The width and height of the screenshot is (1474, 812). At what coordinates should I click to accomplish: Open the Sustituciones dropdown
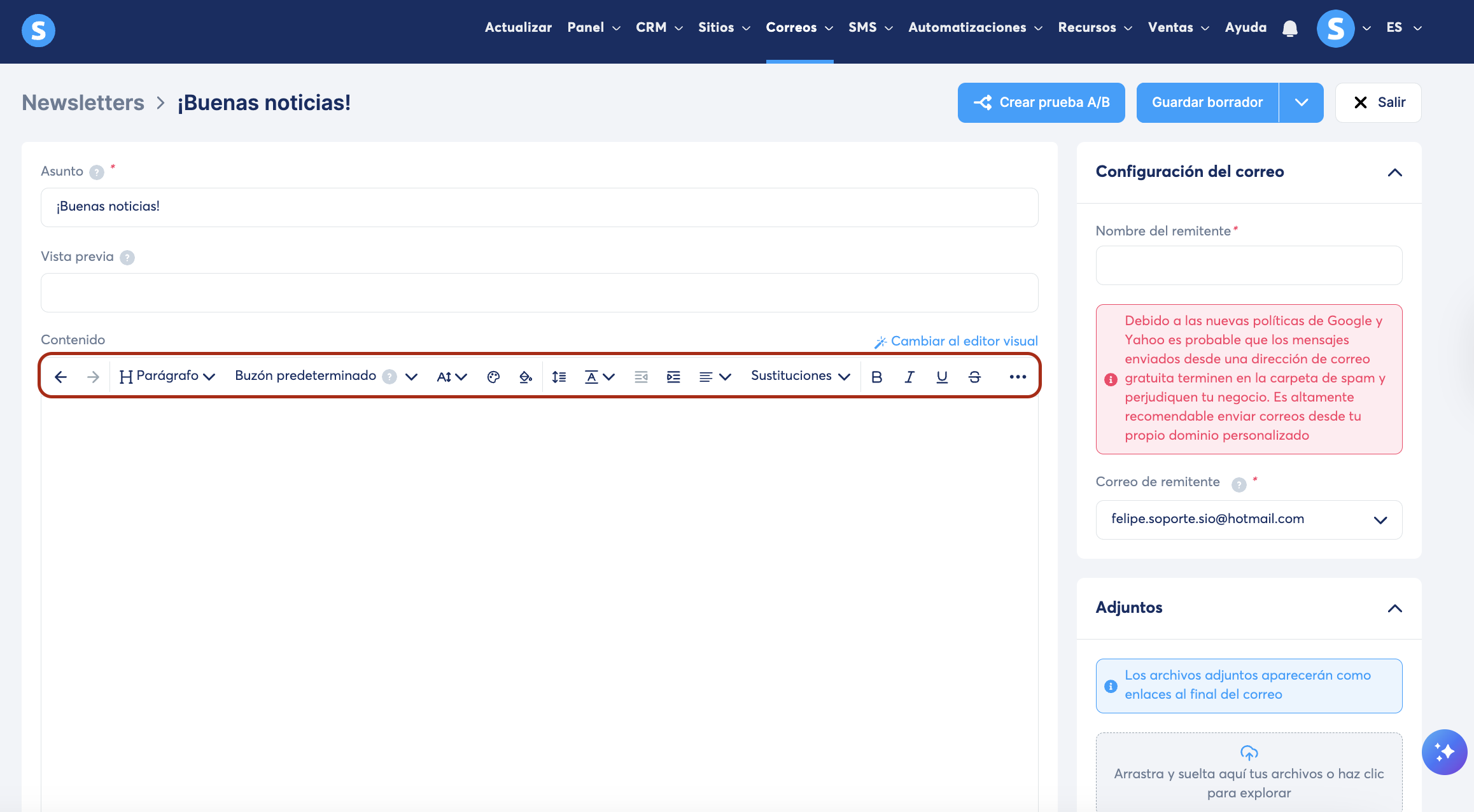[x=800, y=376]
